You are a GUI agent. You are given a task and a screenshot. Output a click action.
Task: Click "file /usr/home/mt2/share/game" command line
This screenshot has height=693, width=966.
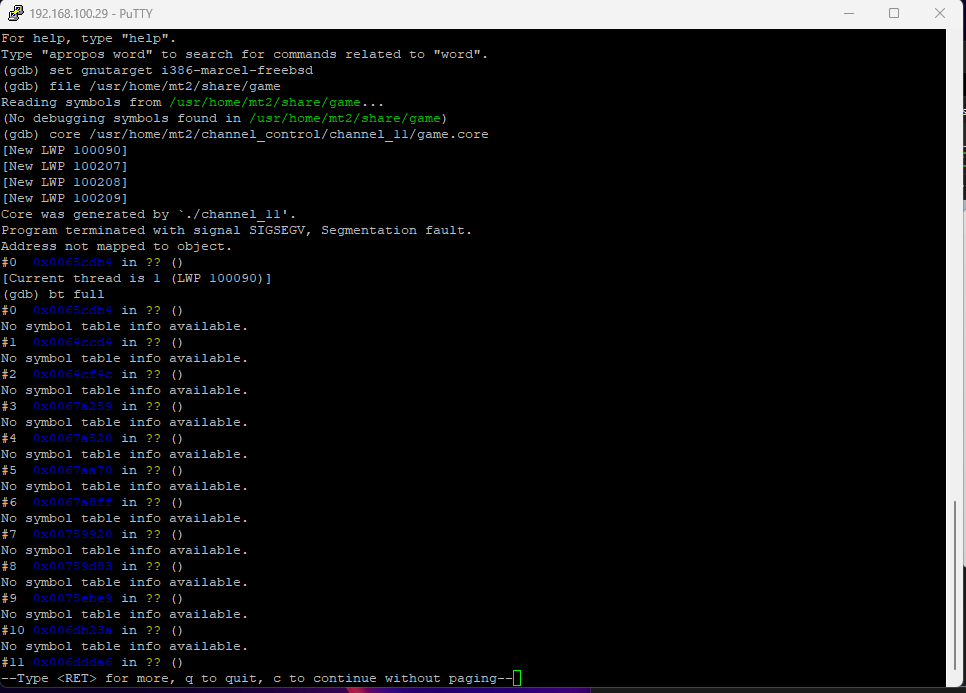165,86
